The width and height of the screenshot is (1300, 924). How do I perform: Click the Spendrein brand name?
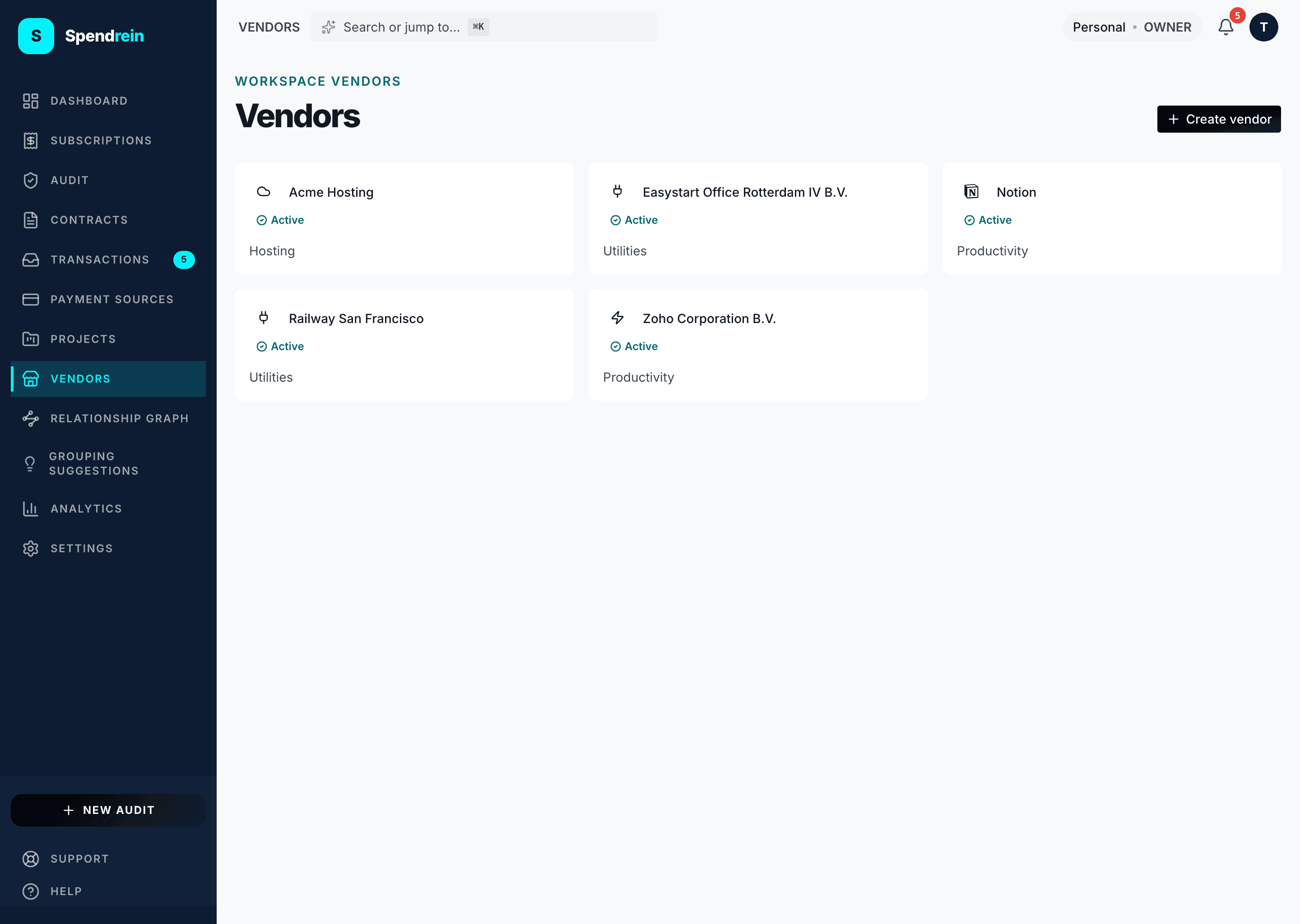pos(105,36)
